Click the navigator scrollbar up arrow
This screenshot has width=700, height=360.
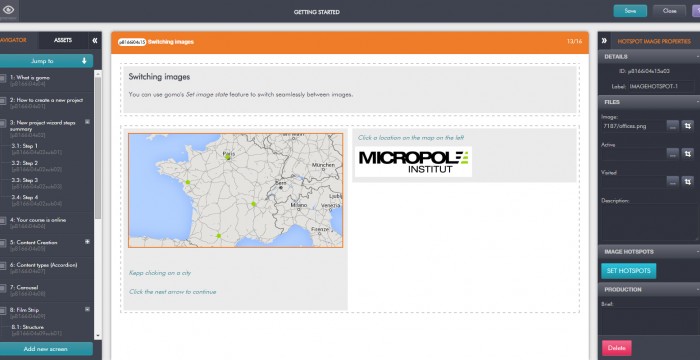(98, 73)
